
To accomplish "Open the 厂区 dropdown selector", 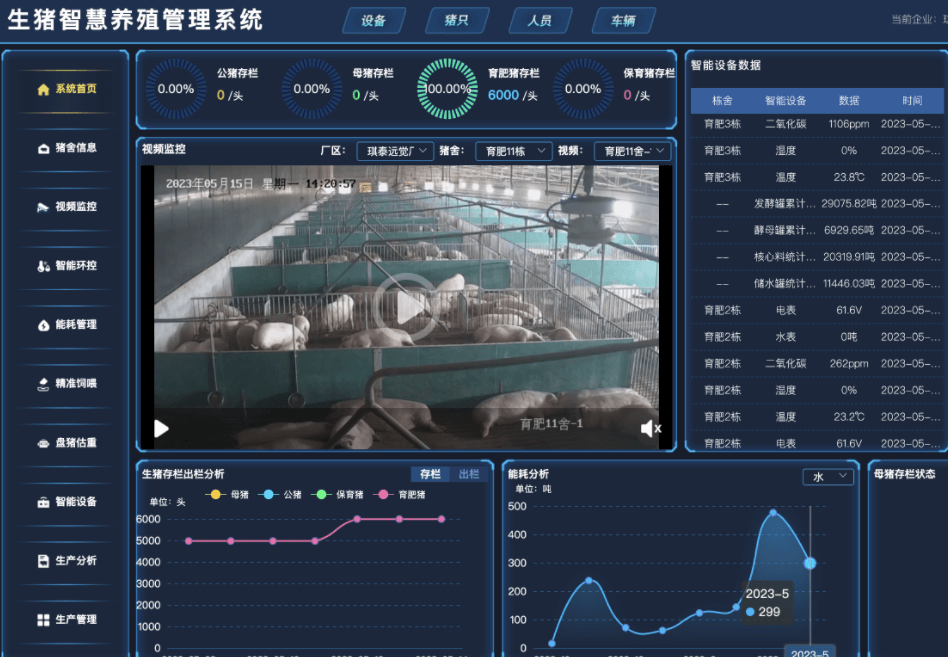I will [395, 151].
